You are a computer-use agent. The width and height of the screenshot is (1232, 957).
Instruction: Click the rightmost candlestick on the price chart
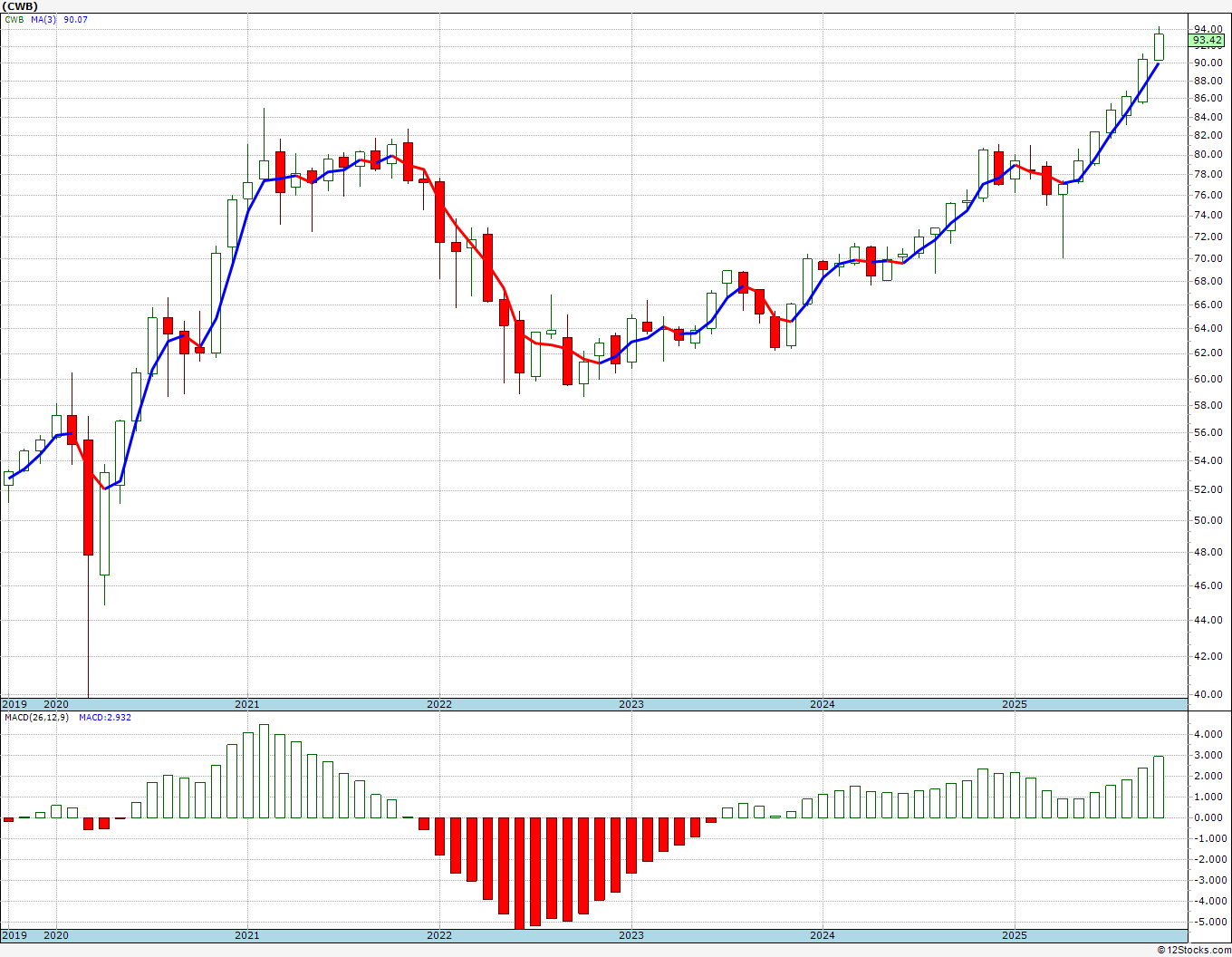tap(1159, 46)
